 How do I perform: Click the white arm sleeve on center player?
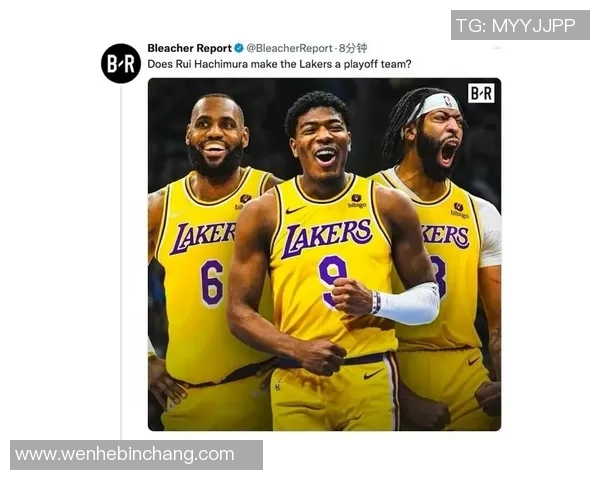click(x=409, y=303)
